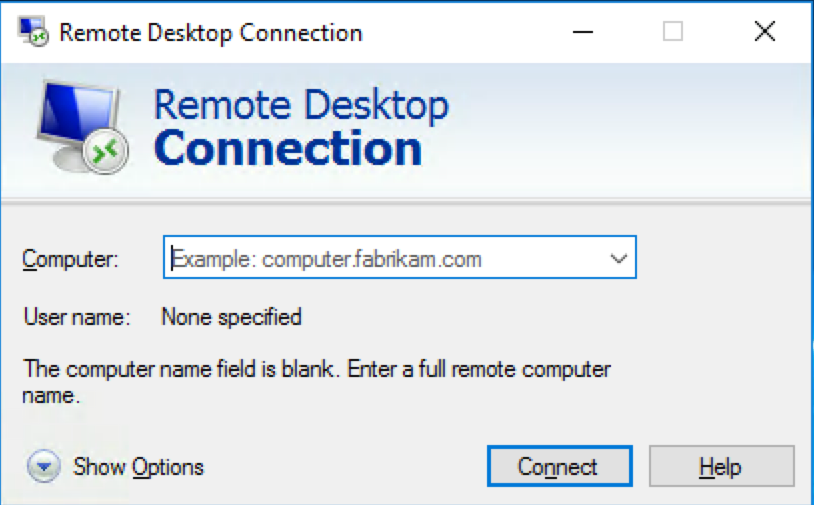814x505 pixels.
Task: Select the "None specified" user name text
Action: point(231,318)
